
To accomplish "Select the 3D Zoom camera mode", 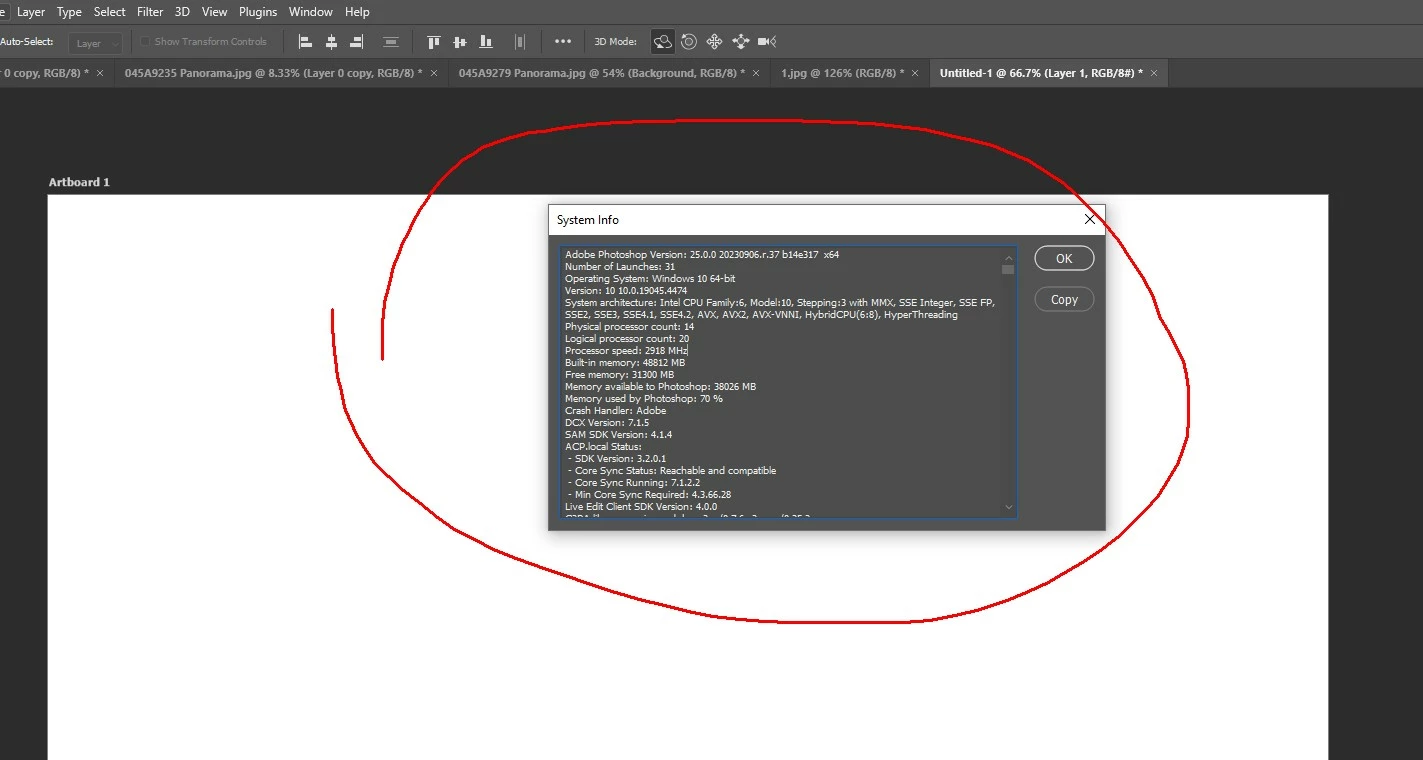I will tap(767, 42).
